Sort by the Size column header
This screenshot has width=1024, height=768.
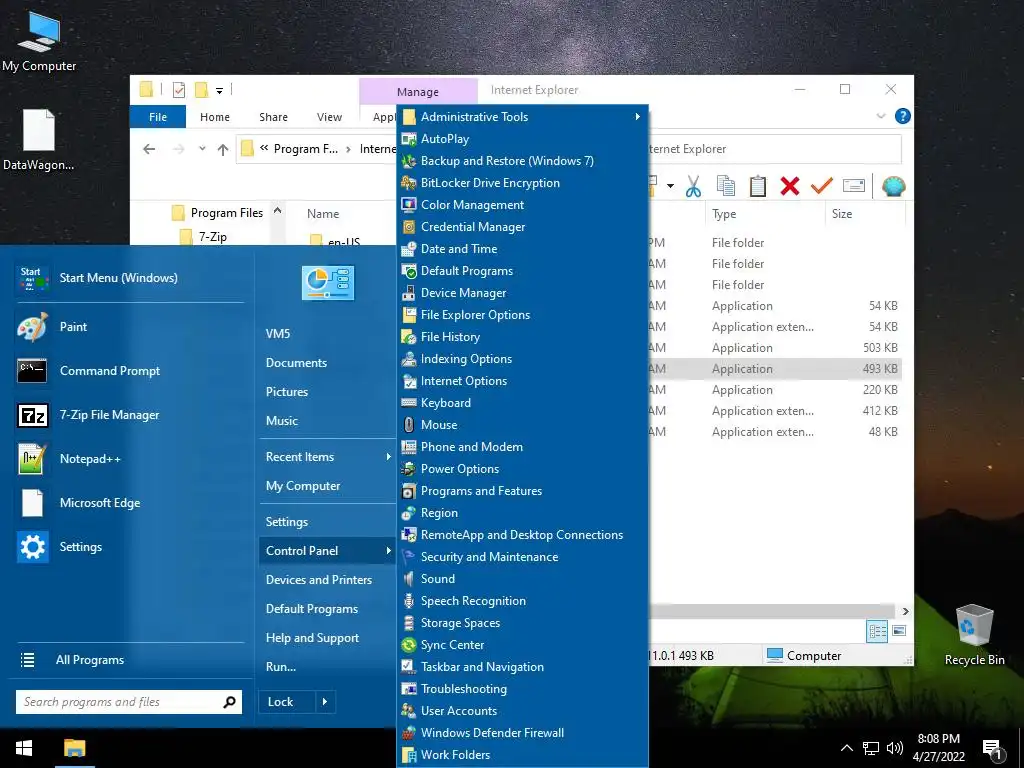coord(865,214)
